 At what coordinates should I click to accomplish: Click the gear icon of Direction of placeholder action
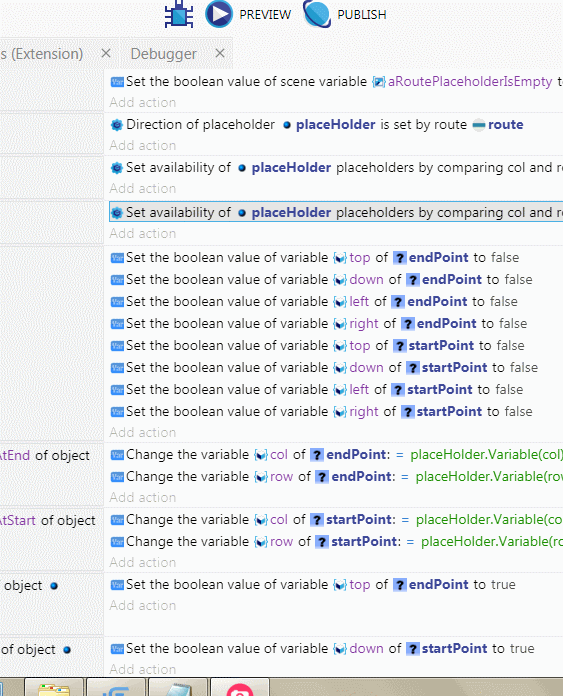coord(117,125)
